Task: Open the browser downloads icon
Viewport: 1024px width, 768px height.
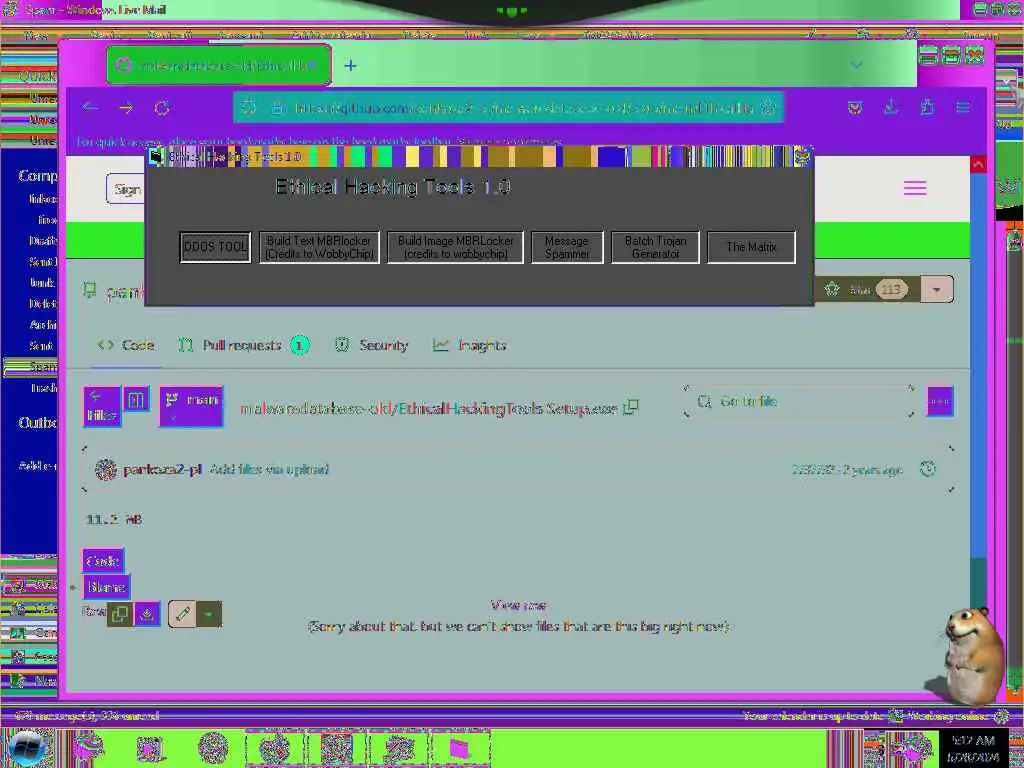Action: coord(891,107)
